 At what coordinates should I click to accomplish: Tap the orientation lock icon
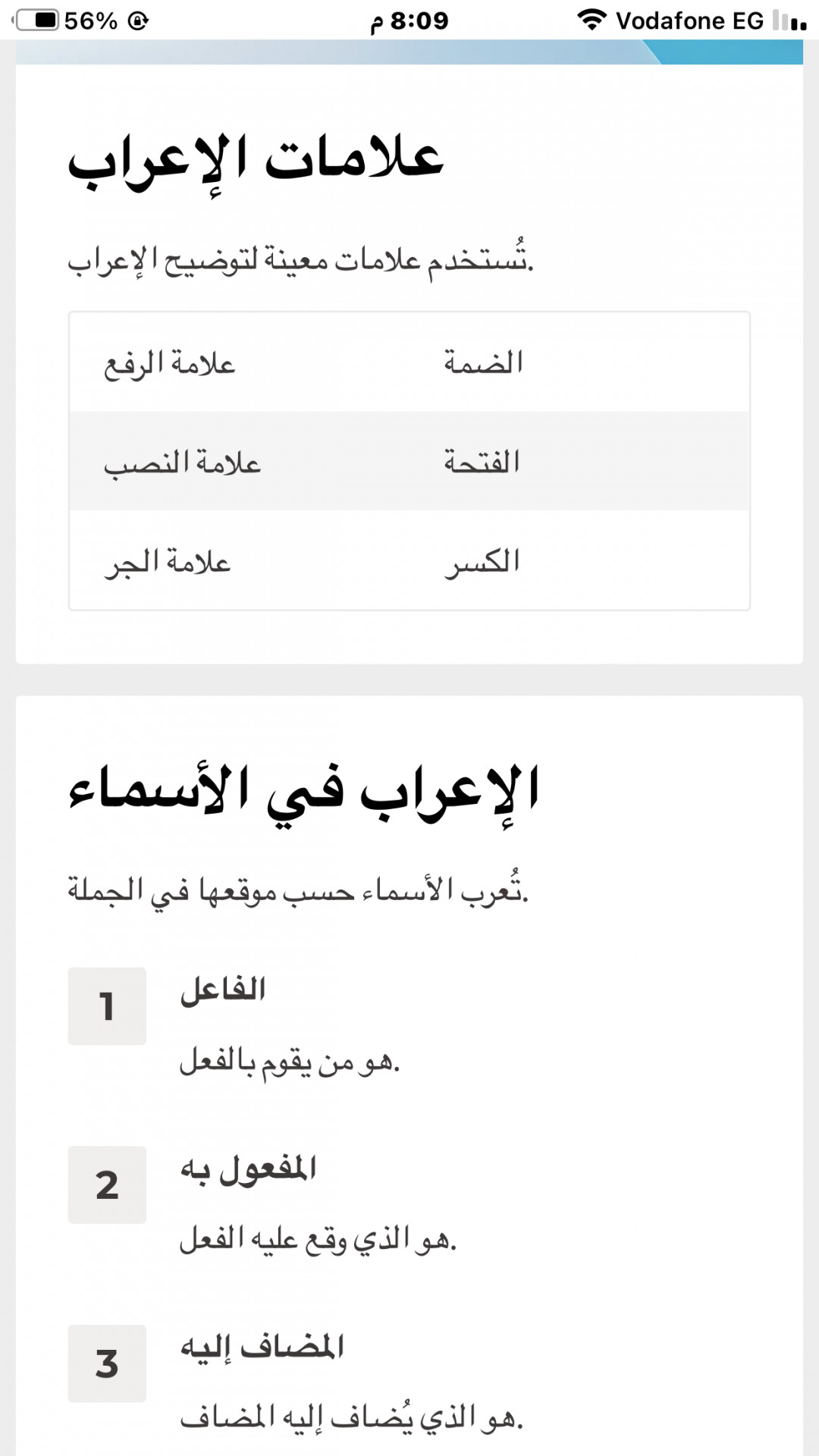click(138, 20)
